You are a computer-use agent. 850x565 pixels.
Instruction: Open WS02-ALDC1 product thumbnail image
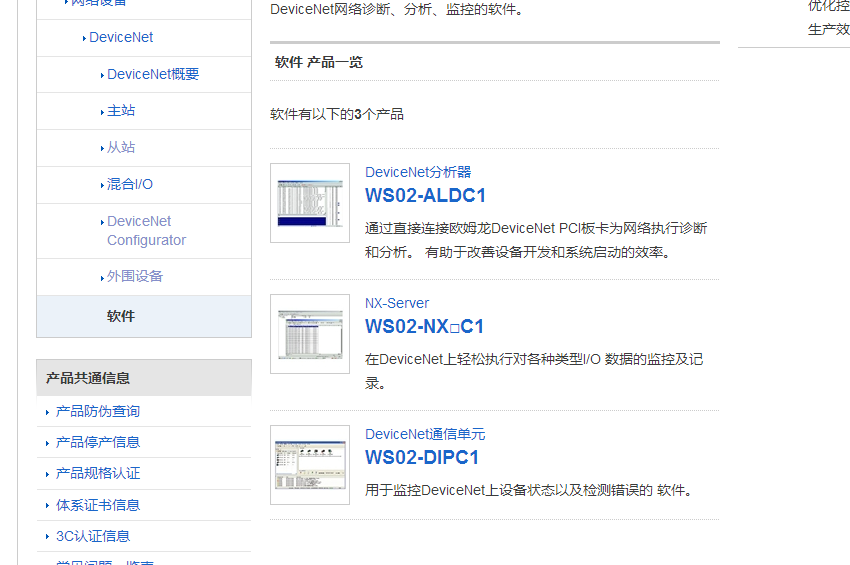(x=310, y=203)
